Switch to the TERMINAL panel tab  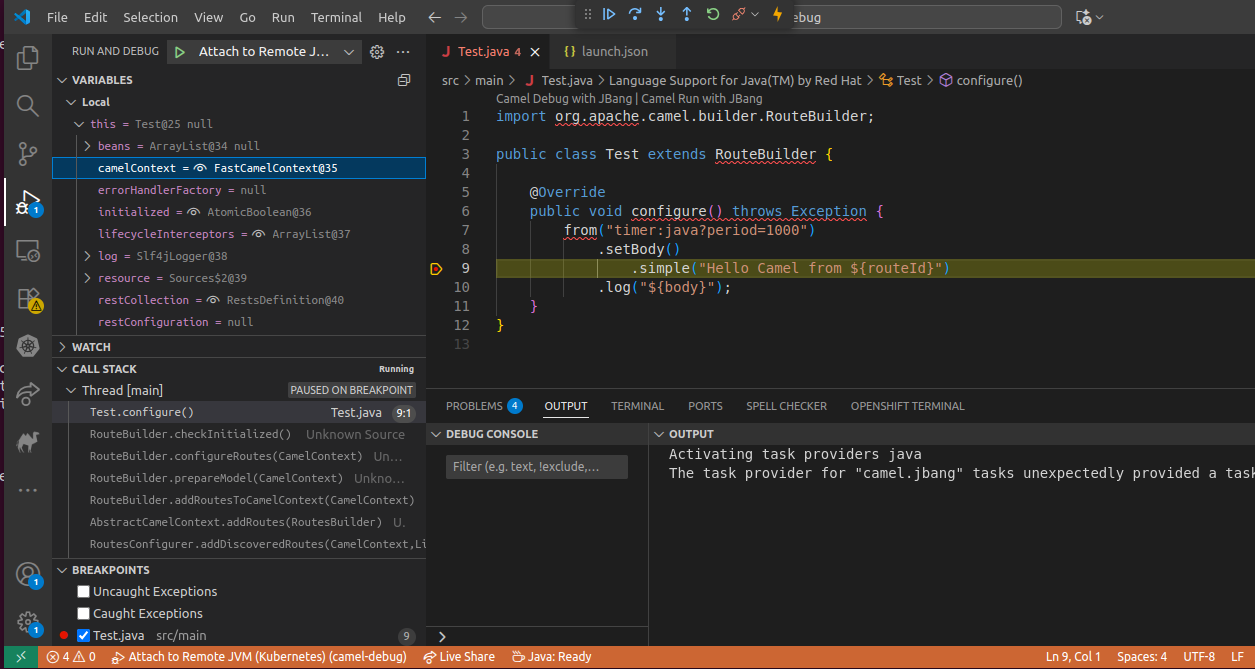[x=637, y=406]
